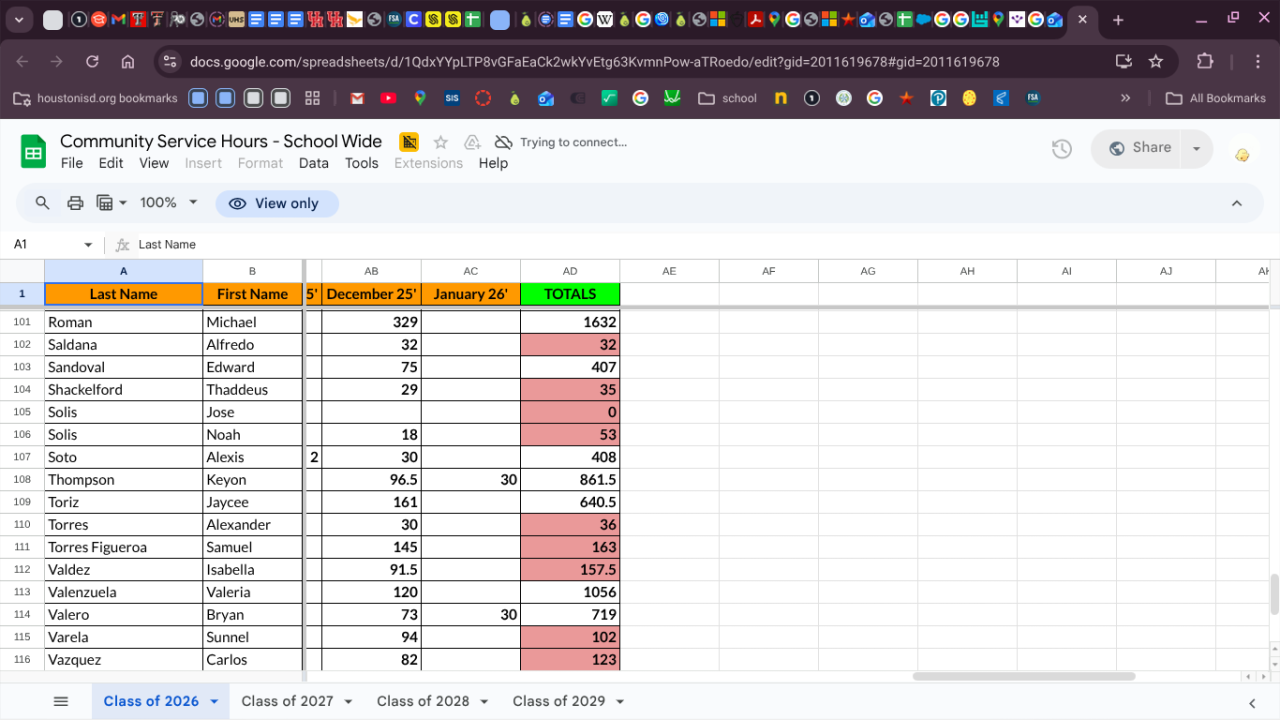Collapse the toolbar with the chevron
This screenshot has width=1280, height=720.
pos(1237,203)
